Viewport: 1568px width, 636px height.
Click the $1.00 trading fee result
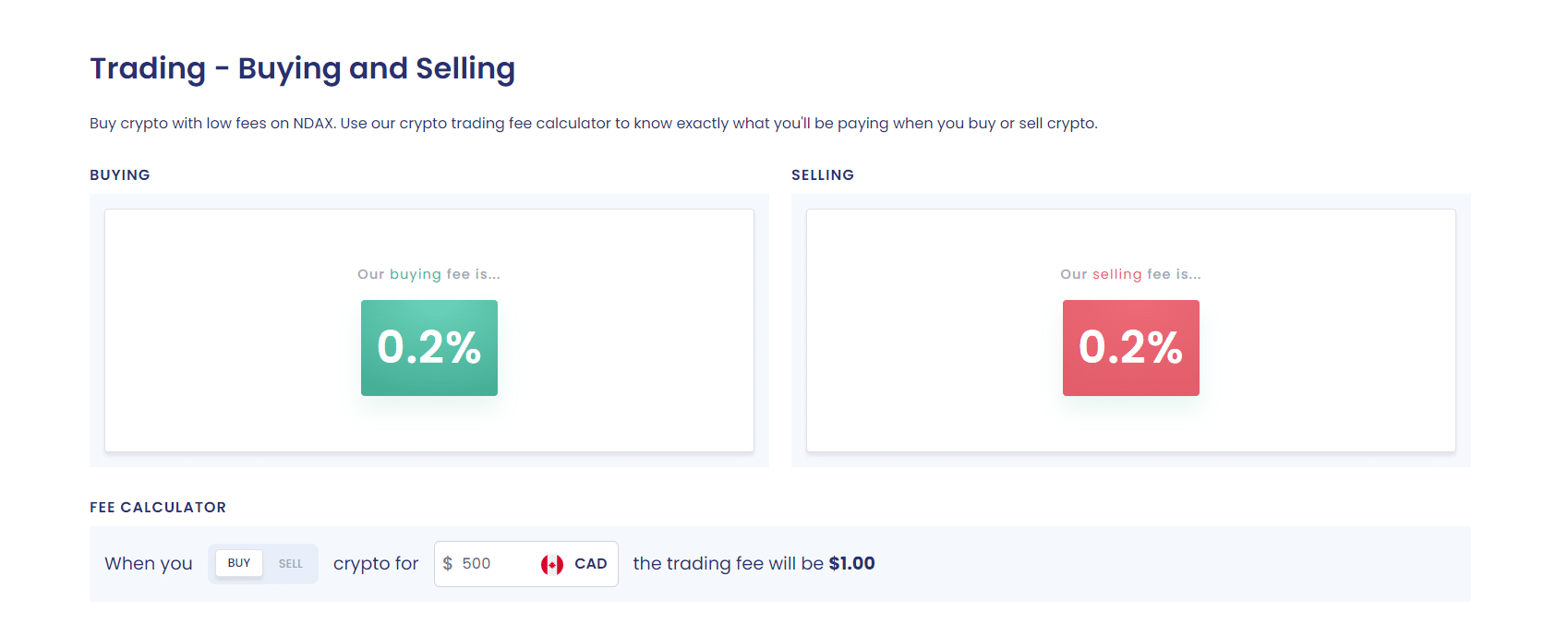(851, 563)
